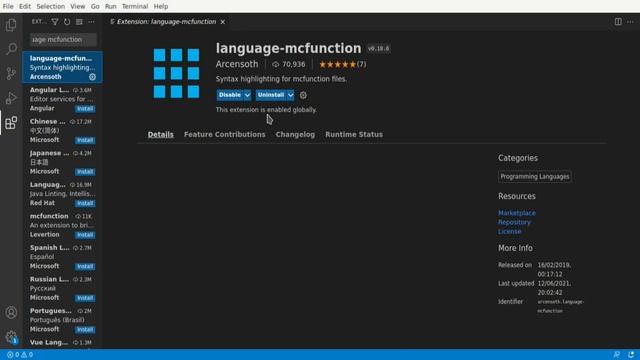This screenshot has height=360, width=640.
Task: Install the Portuguese language pack
Action: pos(85,329)
